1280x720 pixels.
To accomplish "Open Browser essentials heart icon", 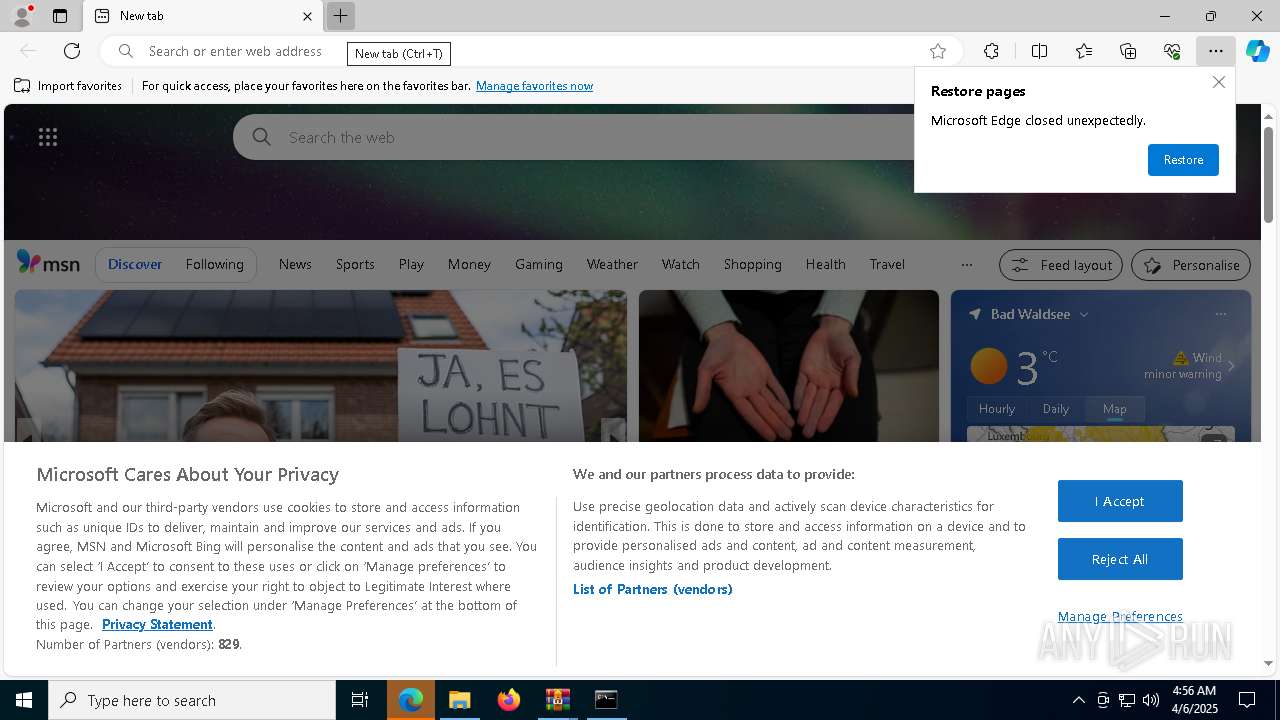I will coord(1172,51).
